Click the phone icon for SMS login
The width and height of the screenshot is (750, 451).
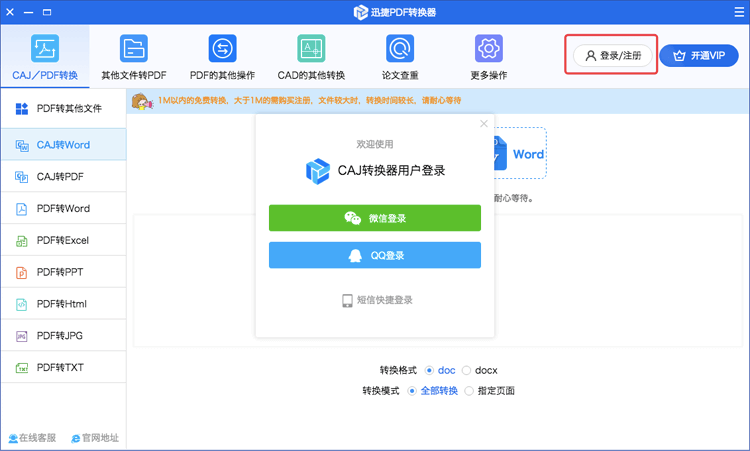347,300
